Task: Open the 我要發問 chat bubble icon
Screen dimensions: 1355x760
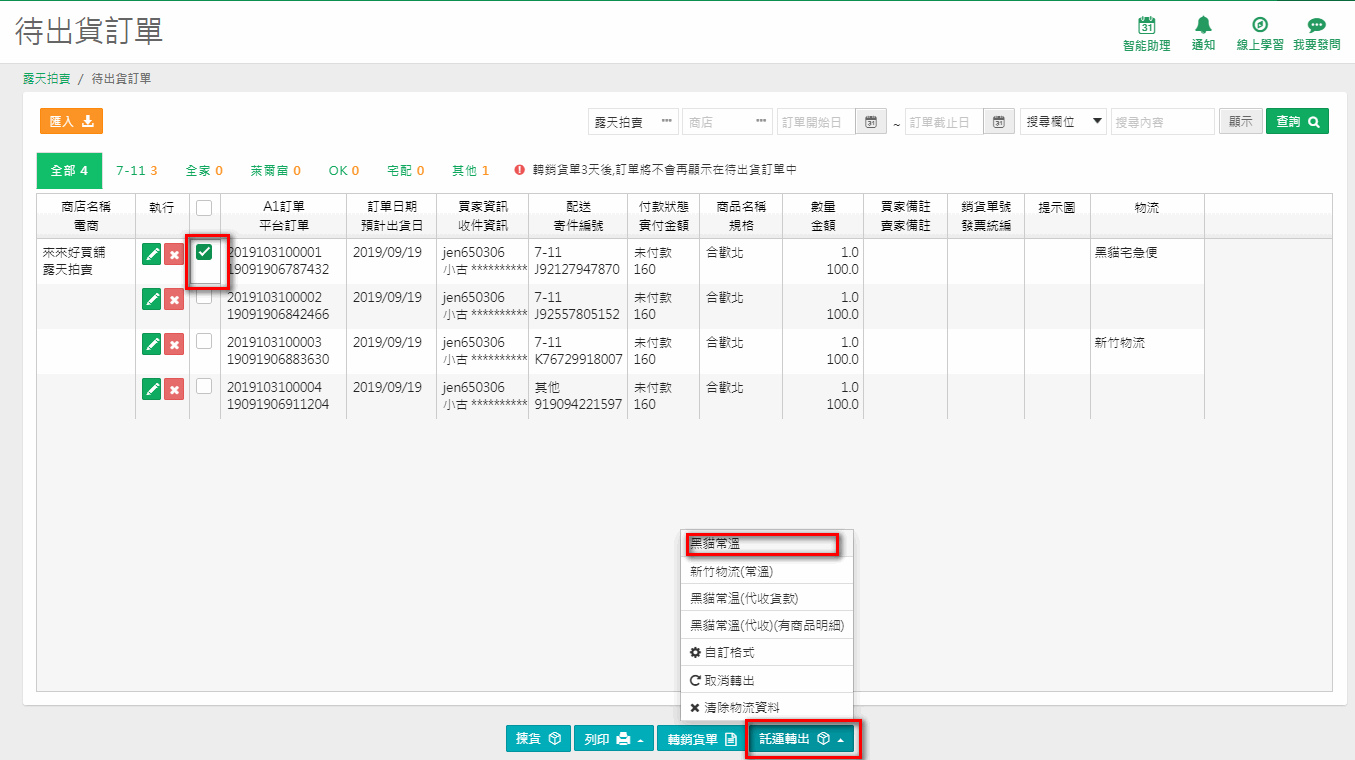Action: (x=1316, y=25)
